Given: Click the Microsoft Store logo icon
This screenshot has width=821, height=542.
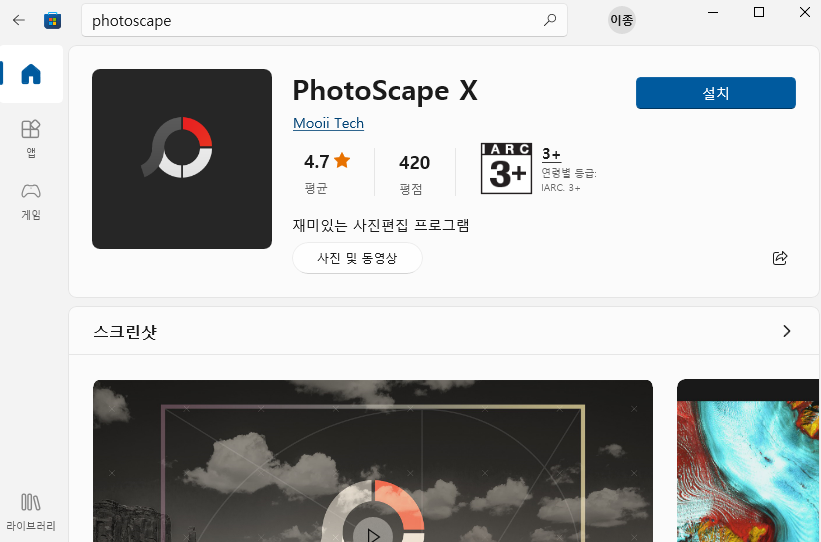Looking at the screenshot, I should [x=52, y=20].
